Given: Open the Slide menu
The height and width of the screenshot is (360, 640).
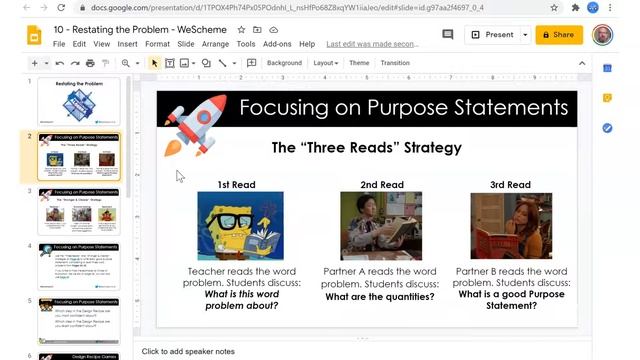Looking at the screenshot, I should pyautogui.click(x=186, y=44).
